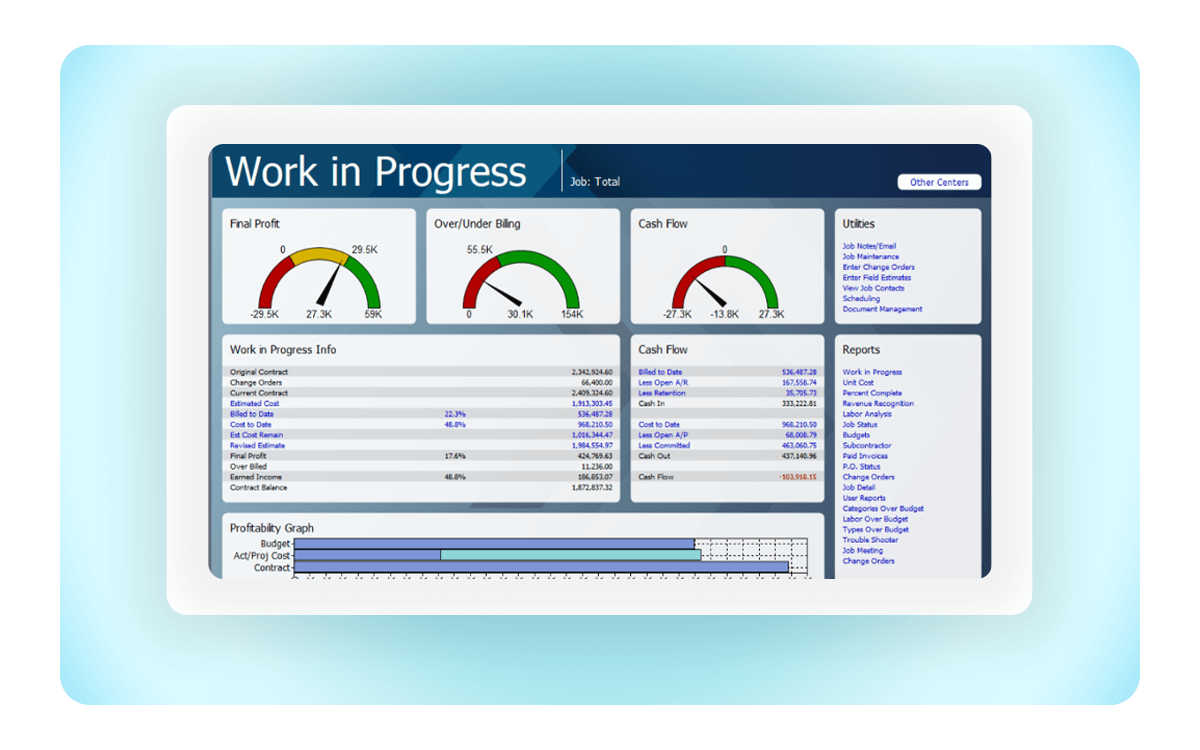
Task: Click Estimated Cost in Work in Progress Info
Action: click(254, 404)
